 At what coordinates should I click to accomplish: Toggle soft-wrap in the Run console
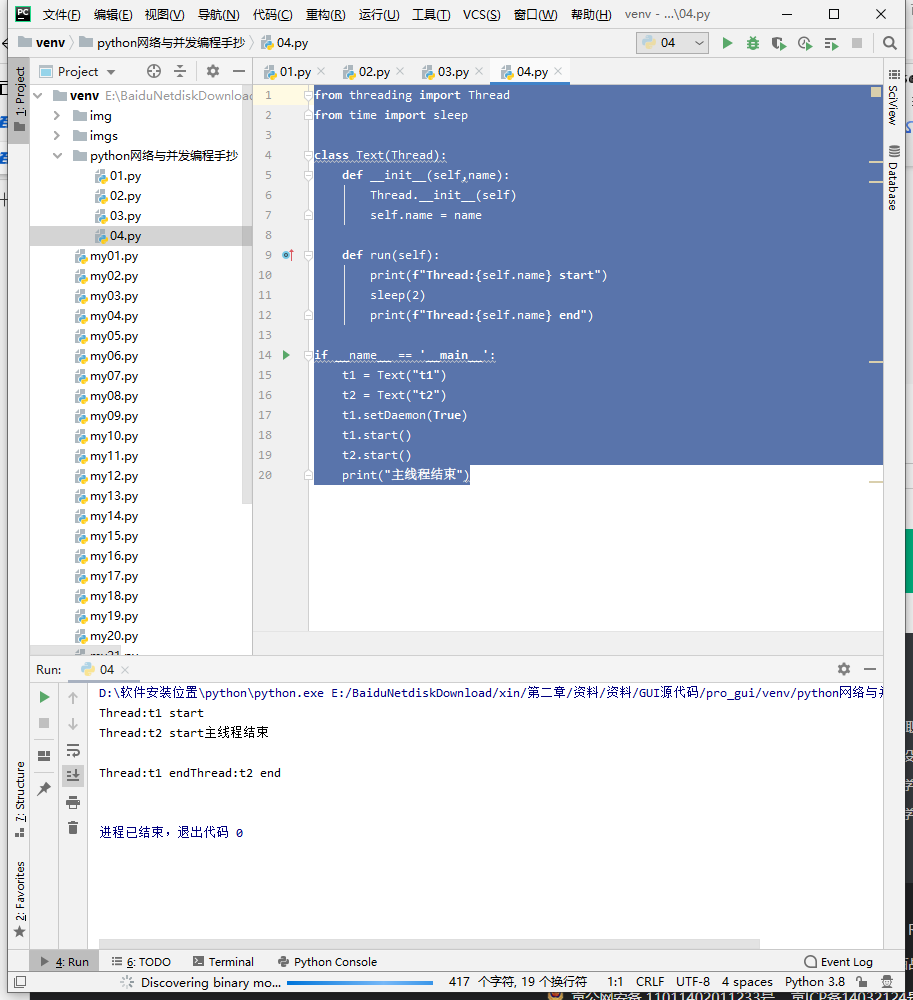point(73,750)
